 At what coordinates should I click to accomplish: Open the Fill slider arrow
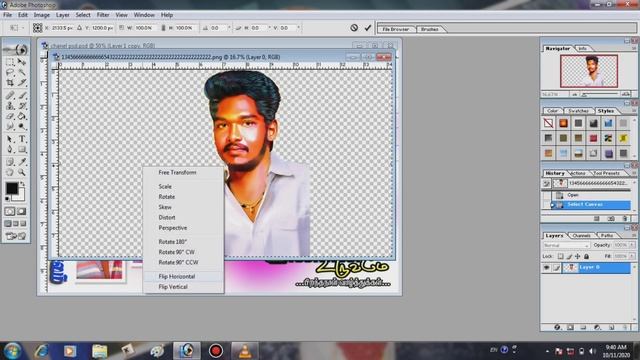pos(632,256)
